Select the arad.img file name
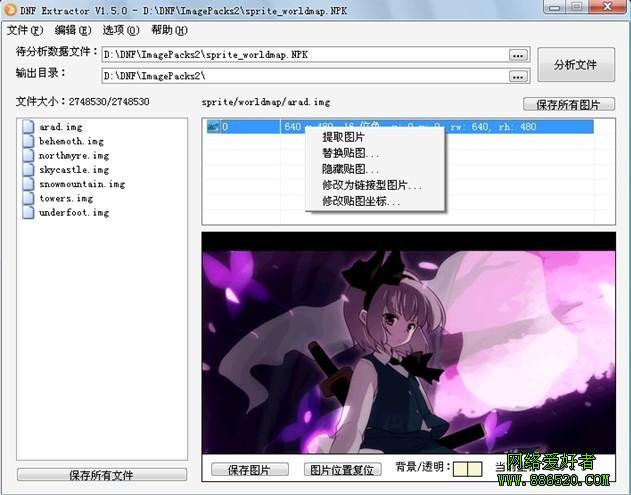Viewport: 631px width, 495px height. coord(61,127)
